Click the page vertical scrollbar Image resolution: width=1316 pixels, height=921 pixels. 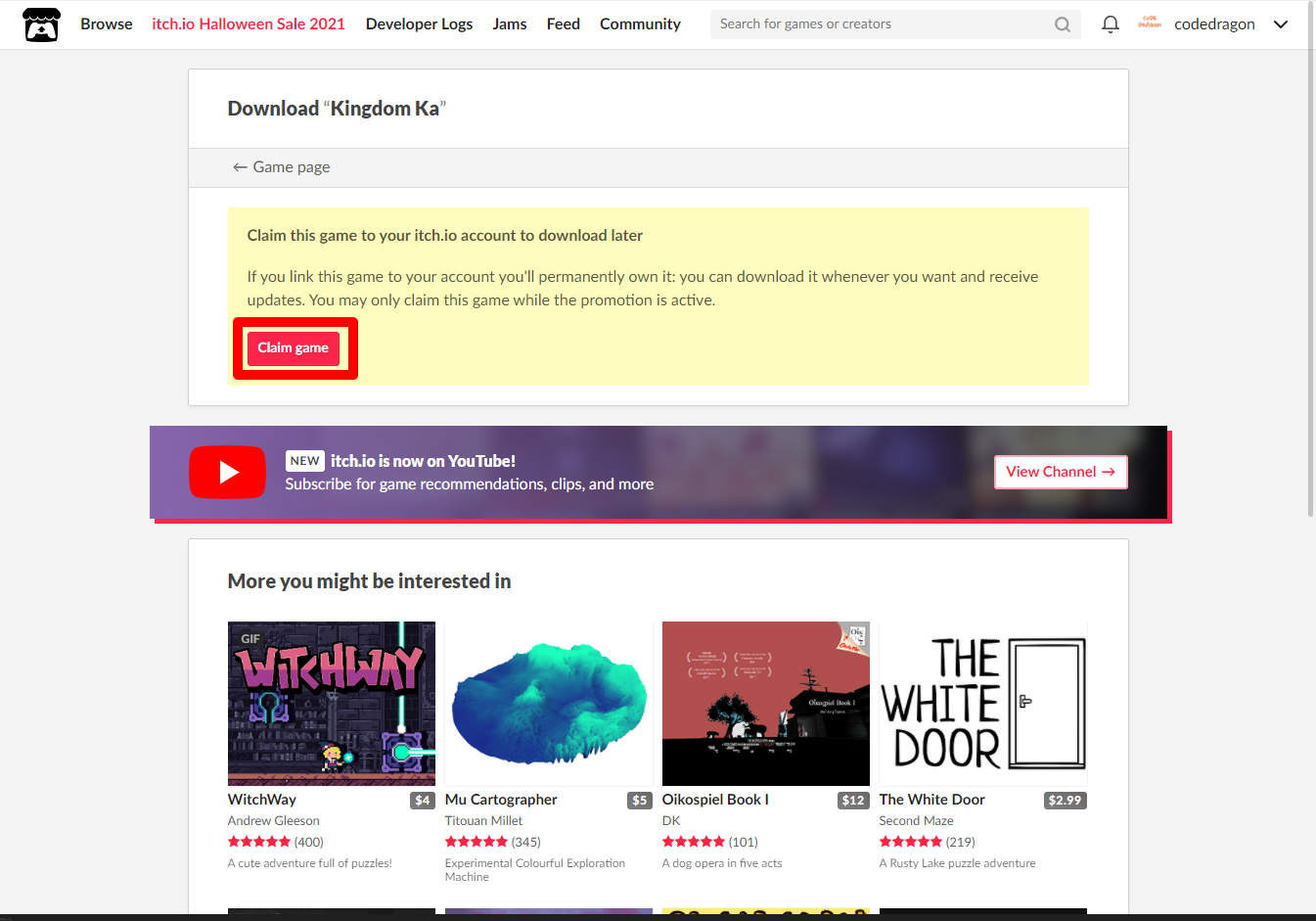[1311, 259]
